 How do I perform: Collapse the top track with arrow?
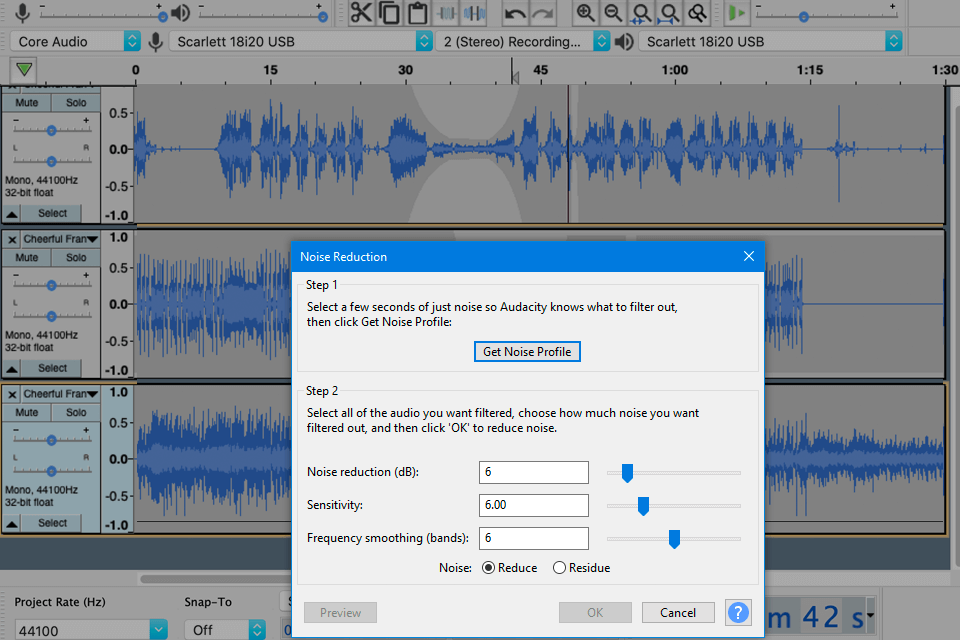(12, 214)
